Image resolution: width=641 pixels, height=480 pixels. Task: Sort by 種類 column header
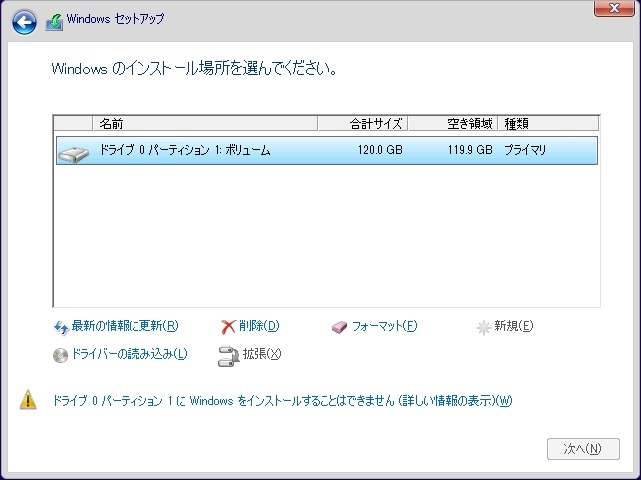pyautogui.click(x=549, y=123)
